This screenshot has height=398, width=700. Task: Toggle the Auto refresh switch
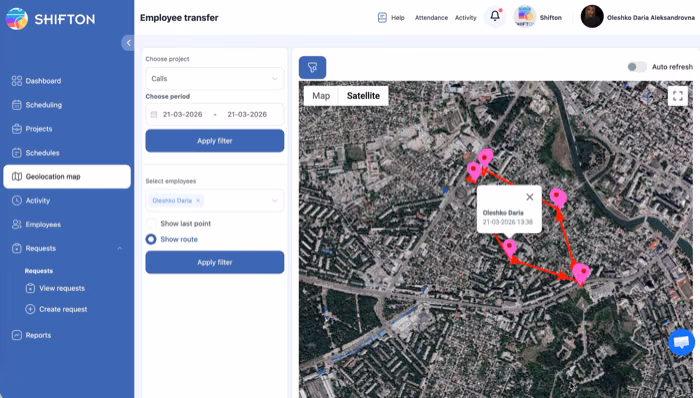pos(637,67)
